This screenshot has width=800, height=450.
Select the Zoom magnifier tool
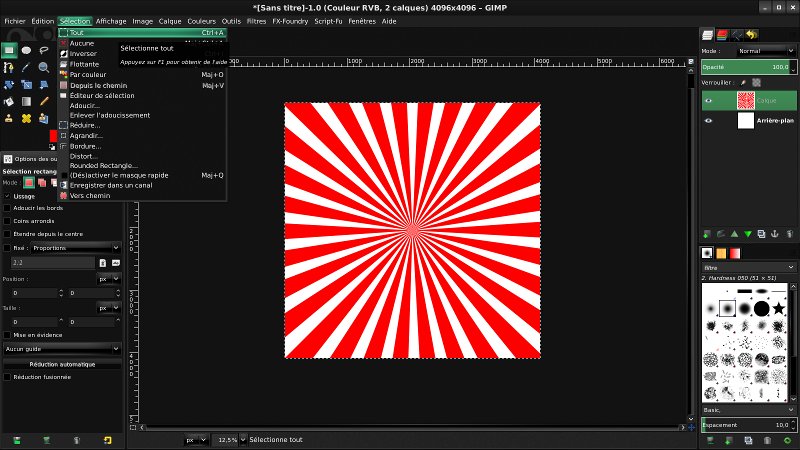click(44, 67)
